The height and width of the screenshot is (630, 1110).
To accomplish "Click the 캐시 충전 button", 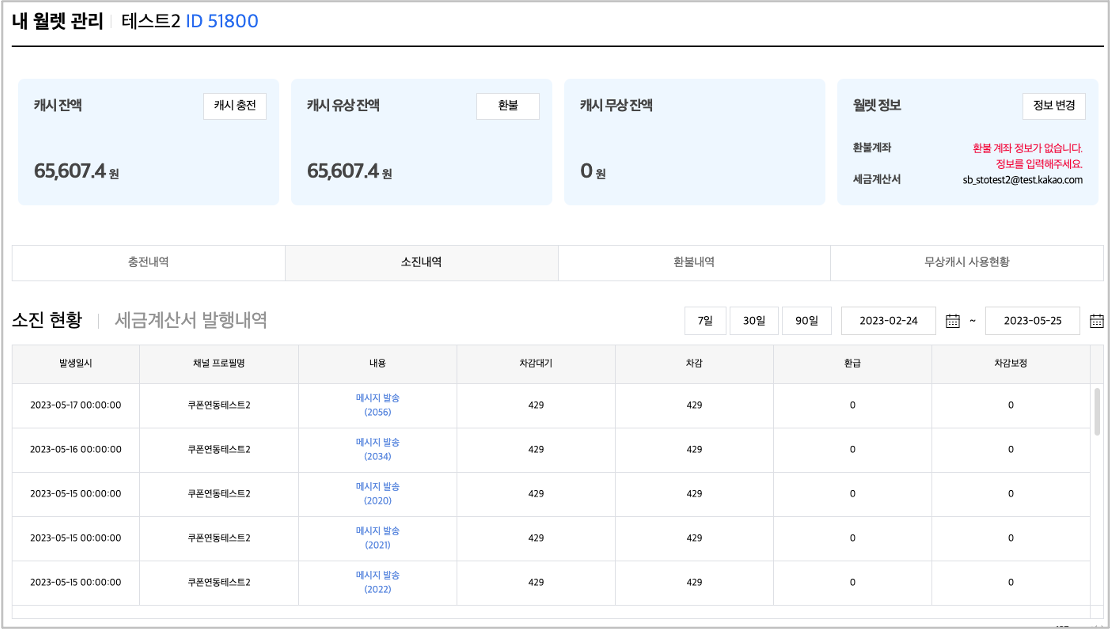I will (235, 106).
